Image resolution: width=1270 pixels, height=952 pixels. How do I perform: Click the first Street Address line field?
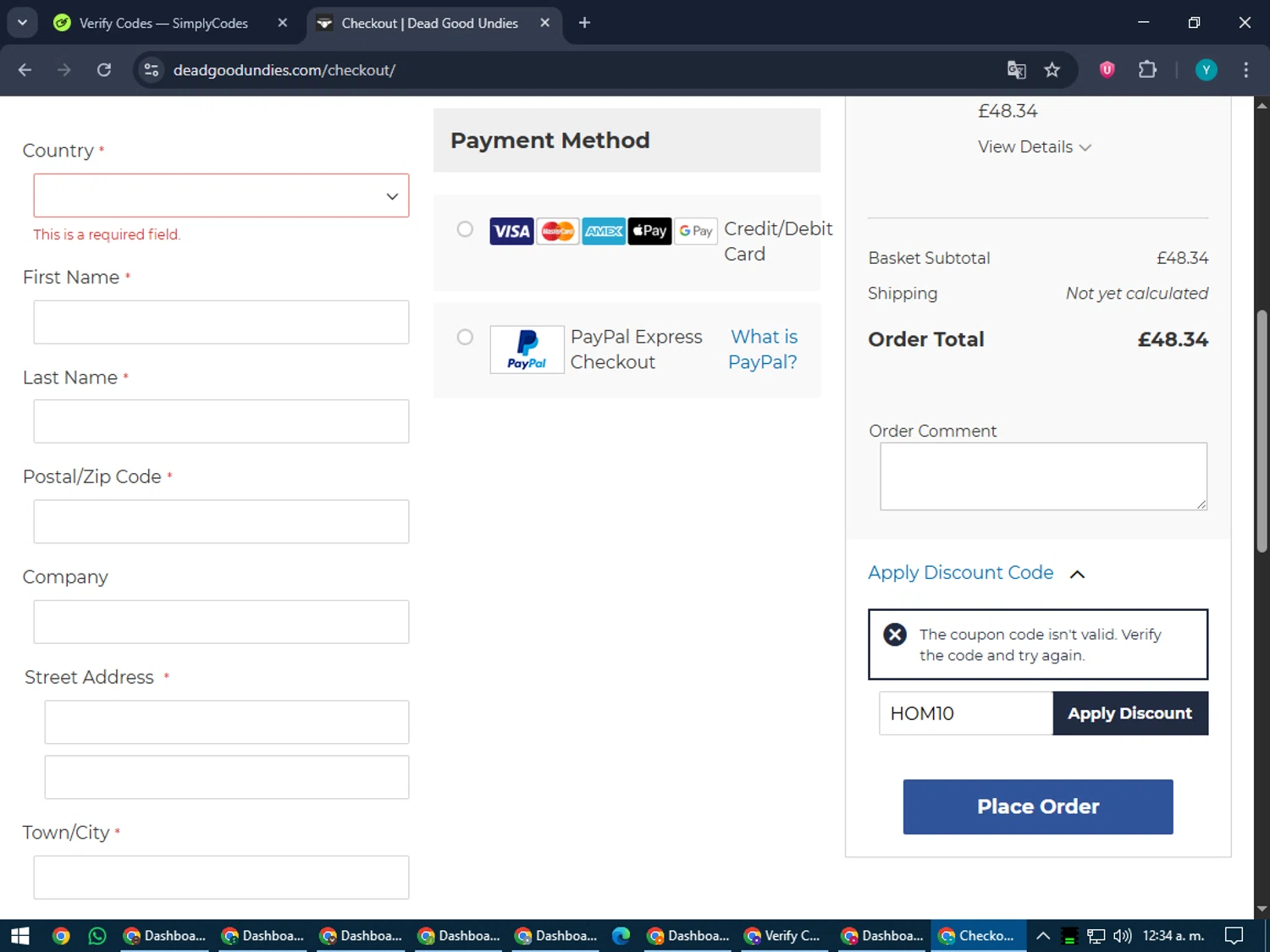coord(227,722)
